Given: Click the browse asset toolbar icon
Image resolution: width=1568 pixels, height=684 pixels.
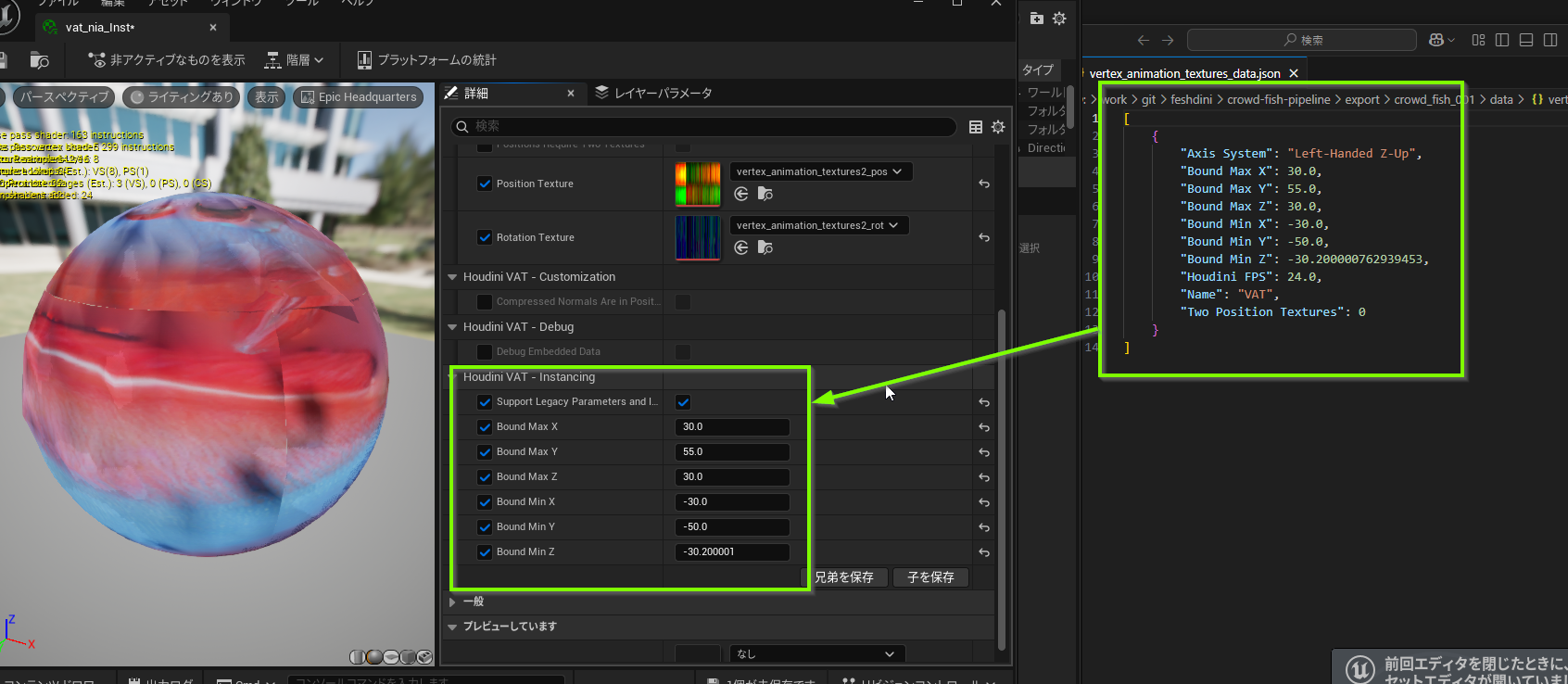Looking at the screenshot, I should point(39,60).
